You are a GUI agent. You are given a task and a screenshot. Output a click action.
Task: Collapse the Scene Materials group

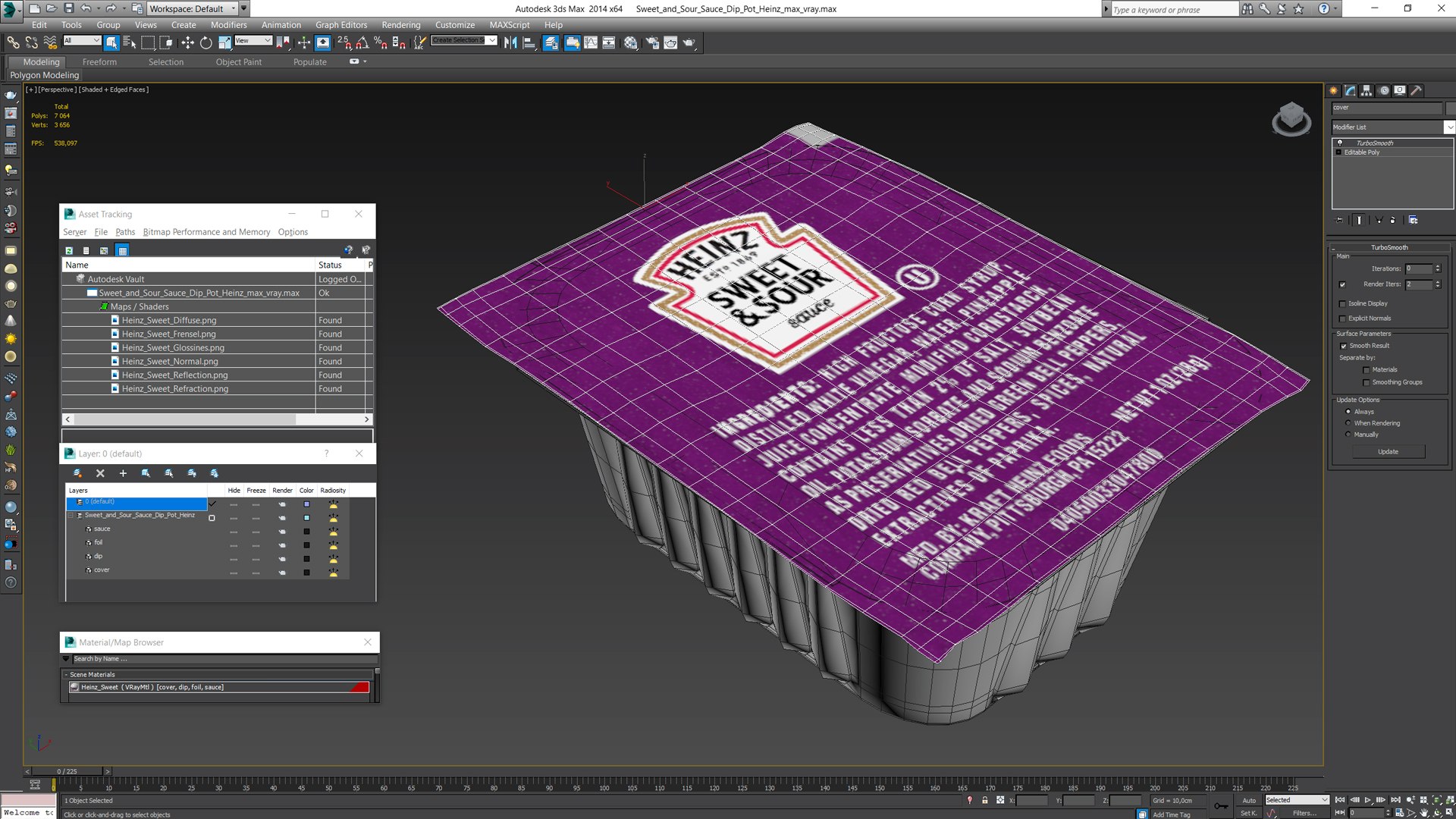[x=66, y=675]
